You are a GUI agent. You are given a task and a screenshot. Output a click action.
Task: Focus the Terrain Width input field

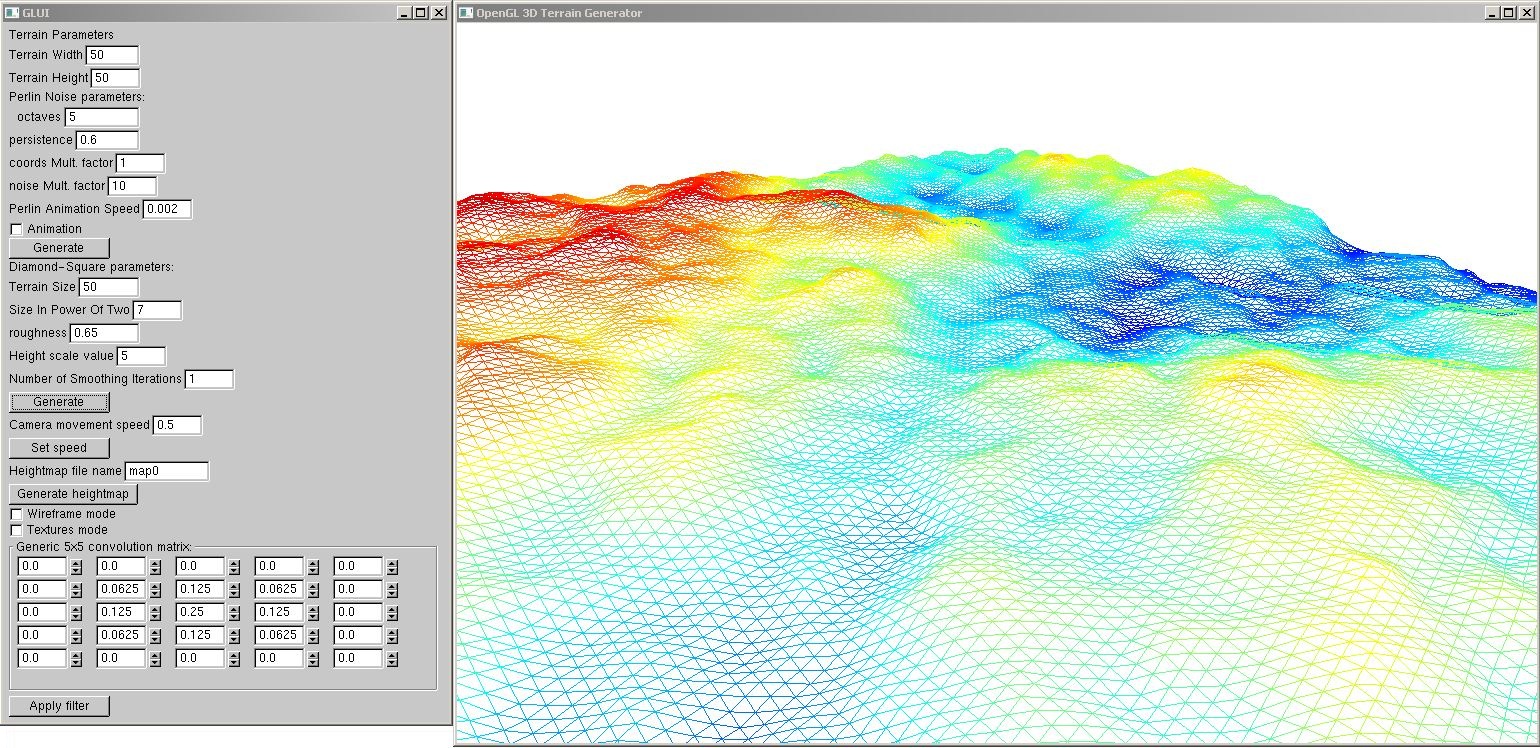point(113,55)
